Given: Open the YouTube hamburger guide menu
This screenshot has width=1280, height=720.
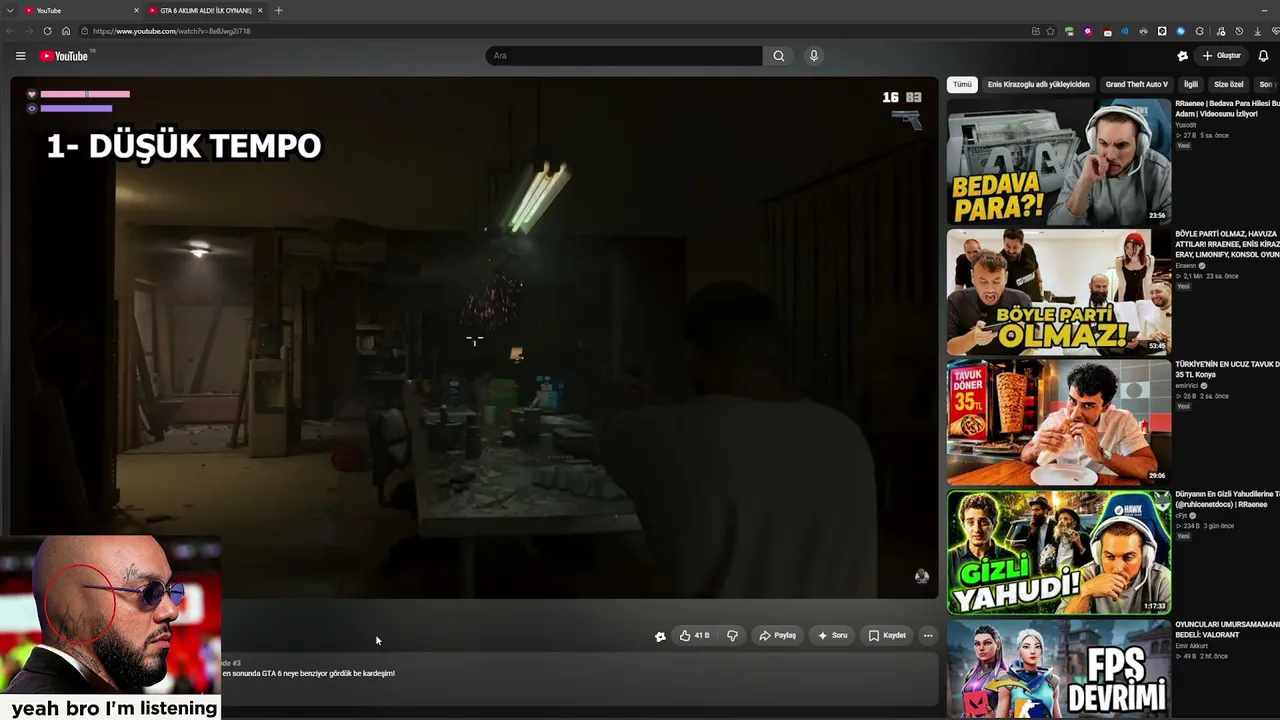Looking at the screenshot, I should click(20, 56).
